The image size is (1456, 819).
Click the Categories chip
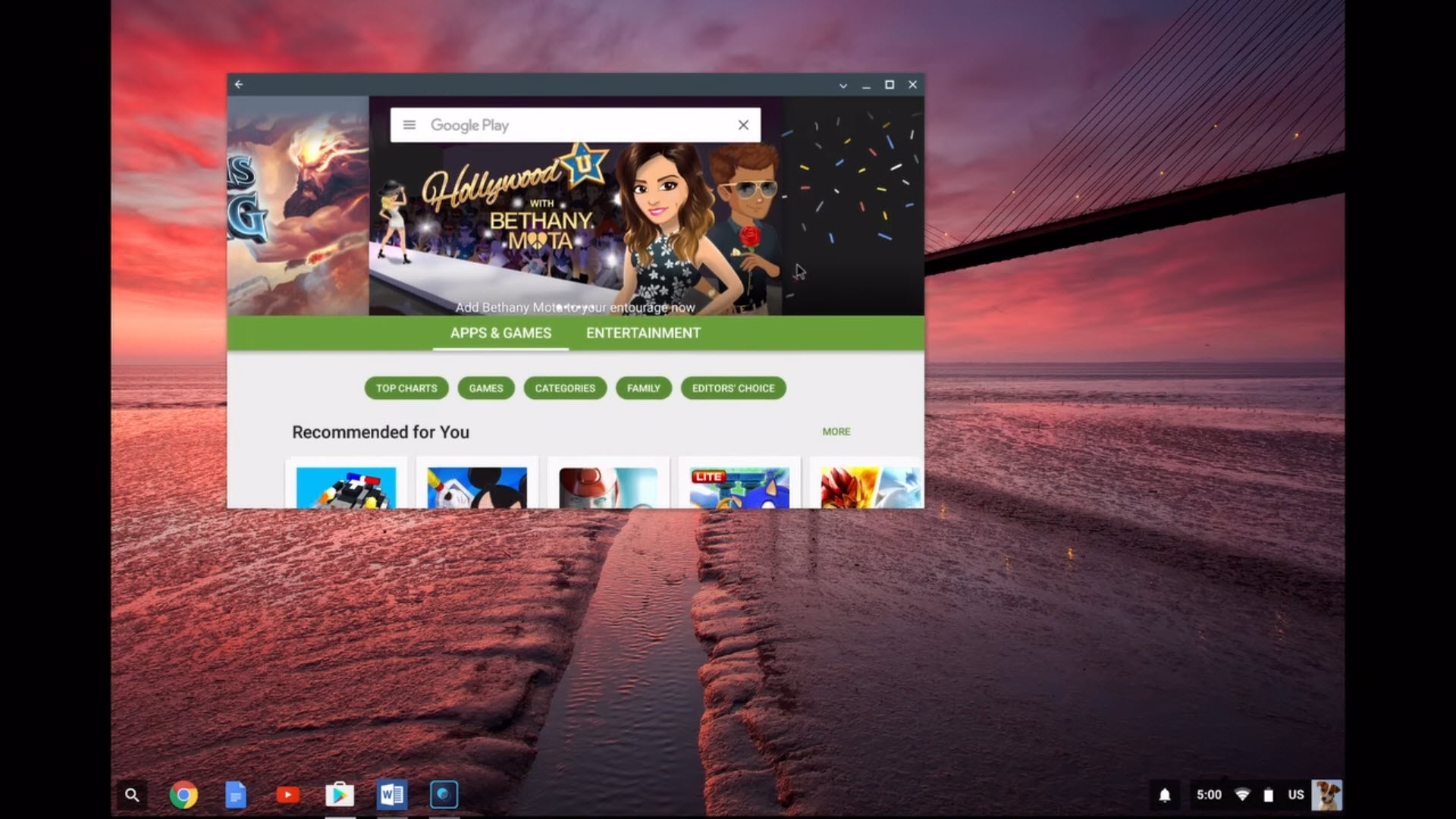coord(565,388)
